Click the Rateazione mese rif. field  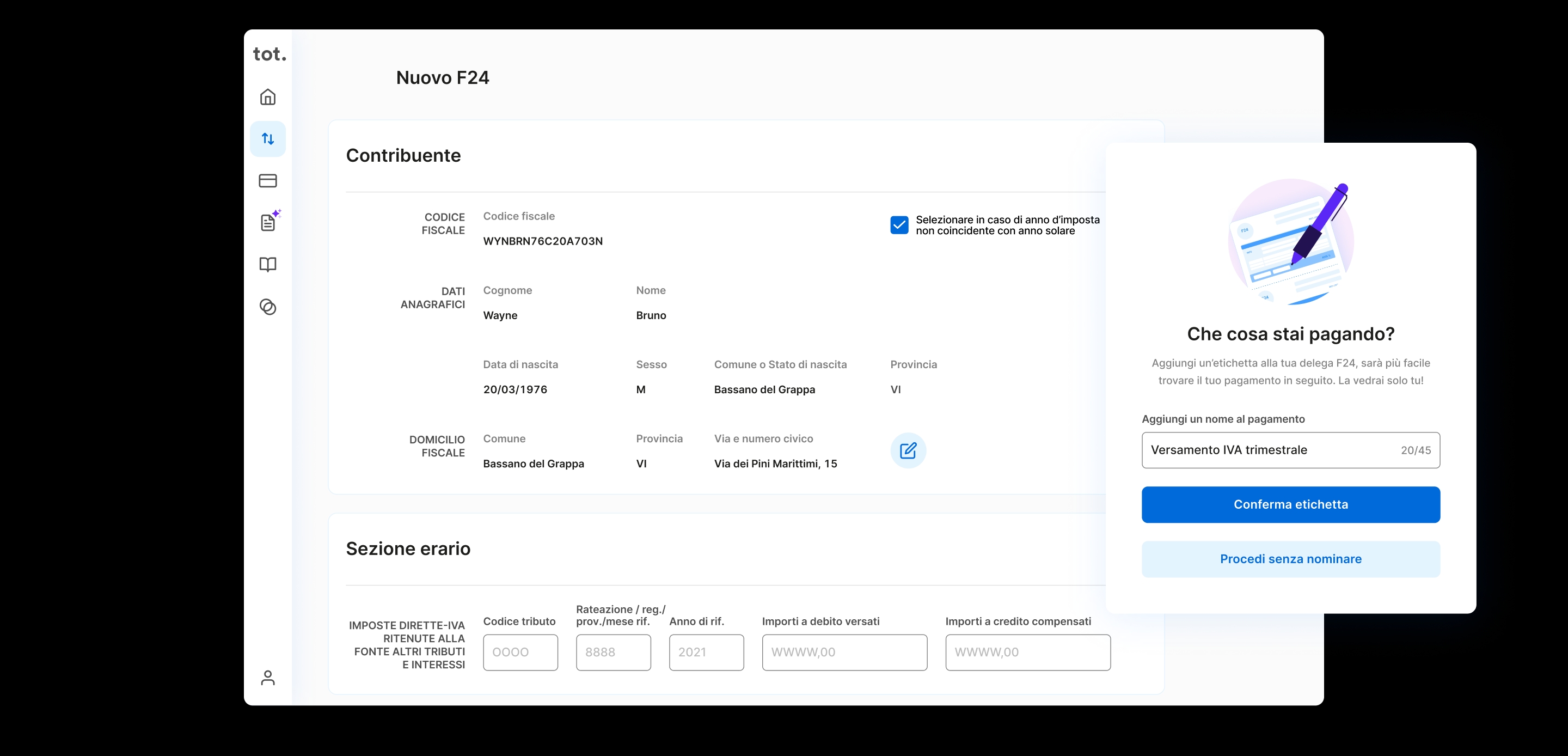[x=613, y=652]
